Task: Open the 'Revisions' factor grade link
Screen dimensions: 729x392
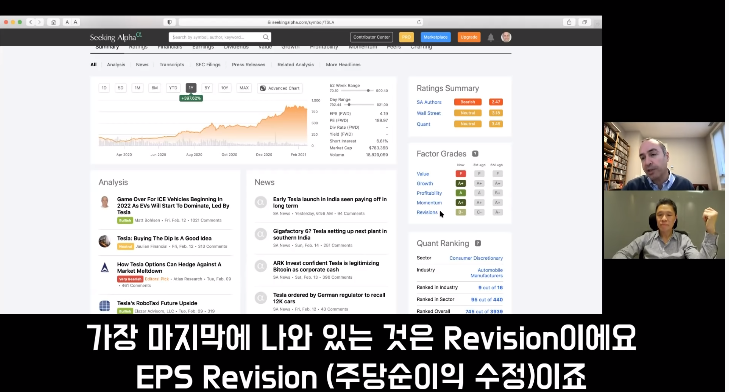Action: click(427, 212)
